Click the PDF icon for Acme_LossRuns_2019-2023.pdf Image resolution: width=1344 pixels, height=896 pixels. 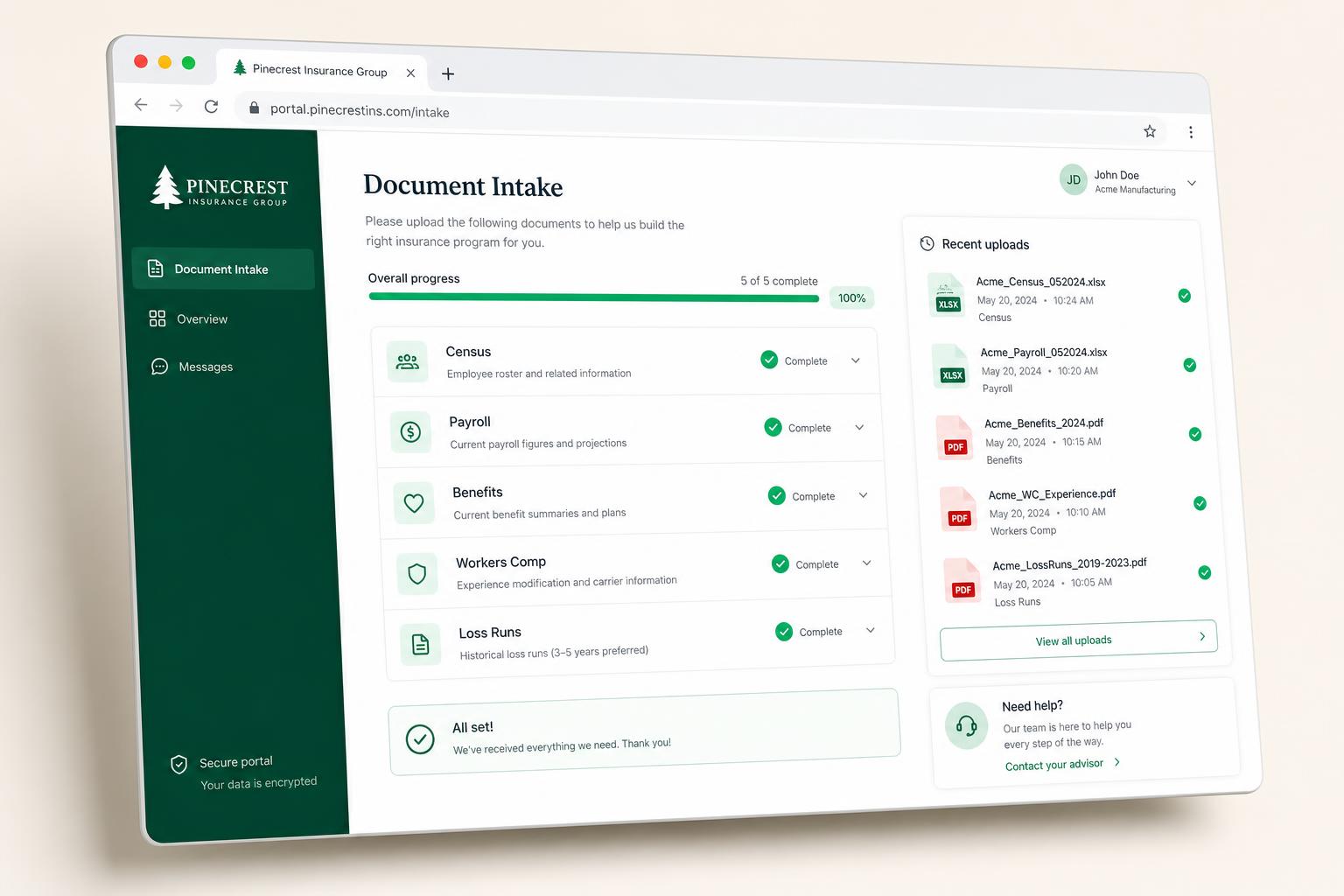962,581
